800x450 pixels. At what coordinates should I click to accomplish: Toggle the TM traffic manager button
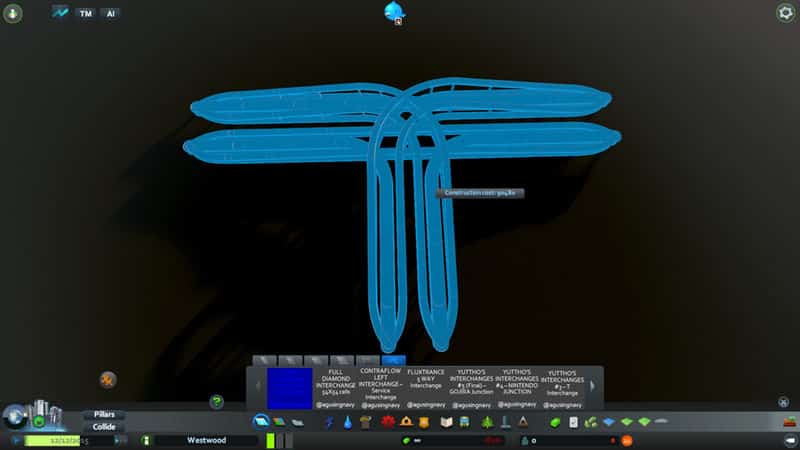[85, 14]
